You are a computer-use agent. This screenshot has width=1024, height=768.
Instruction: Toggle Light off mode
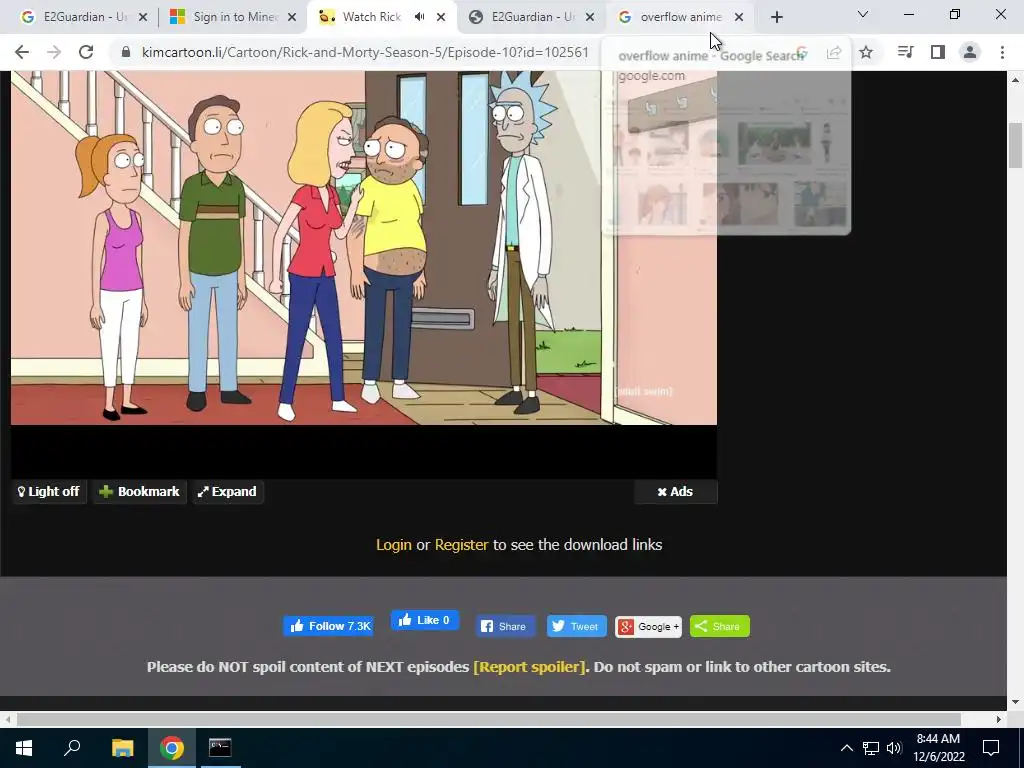pos(49,492)
